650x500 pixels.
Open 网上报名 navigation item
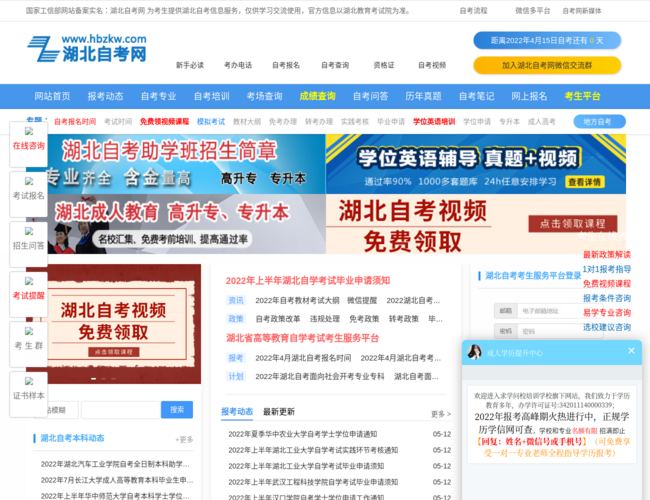(529, 96)
